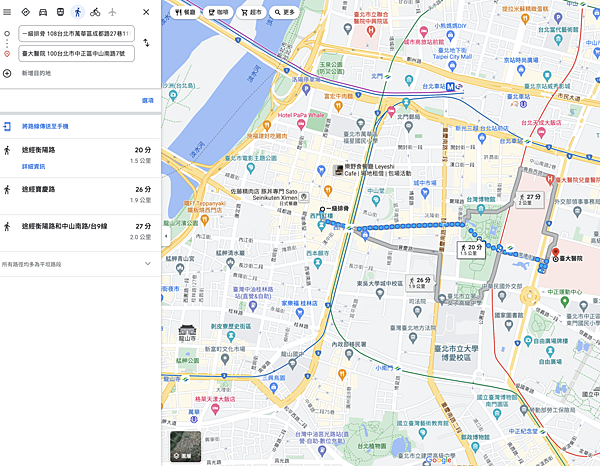Click the 臺大醫院 destination pin
600x466 pixels.
(555, 253)
